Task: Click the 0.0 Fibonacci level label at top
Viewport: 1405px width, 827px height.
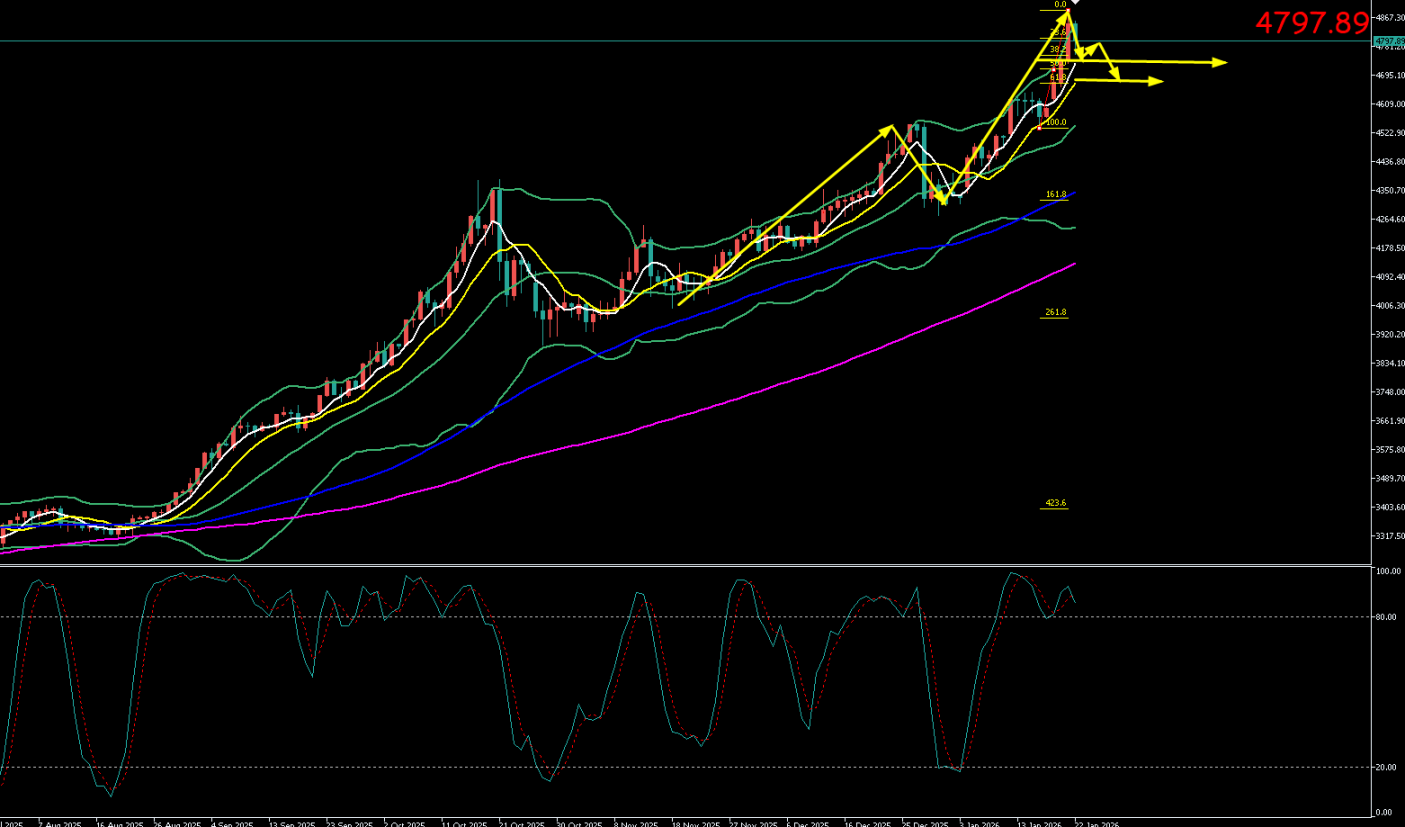Action: 1060,5
